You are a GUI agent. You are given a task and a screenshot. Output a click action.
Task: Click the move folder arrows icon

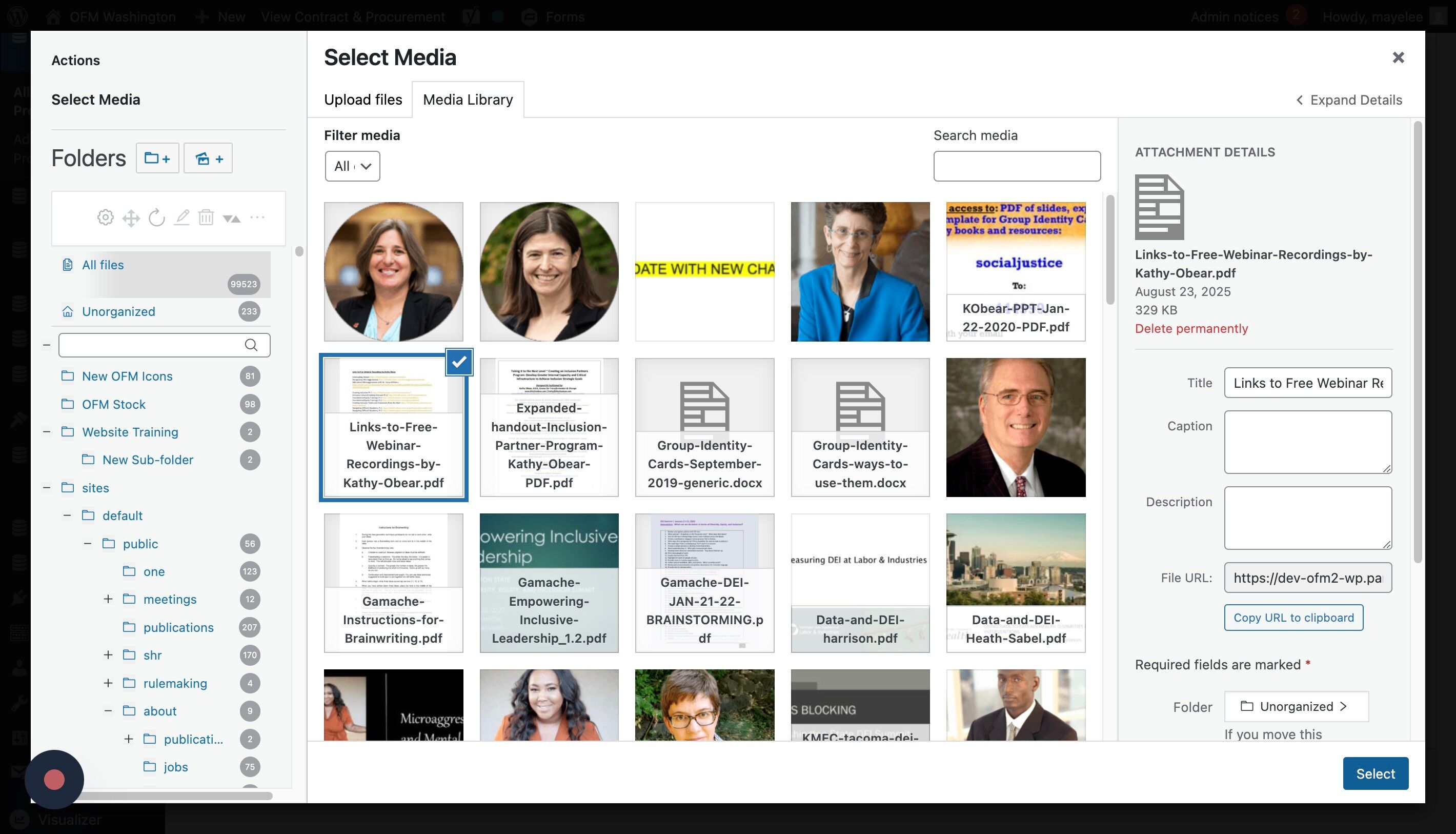(131, 217)
